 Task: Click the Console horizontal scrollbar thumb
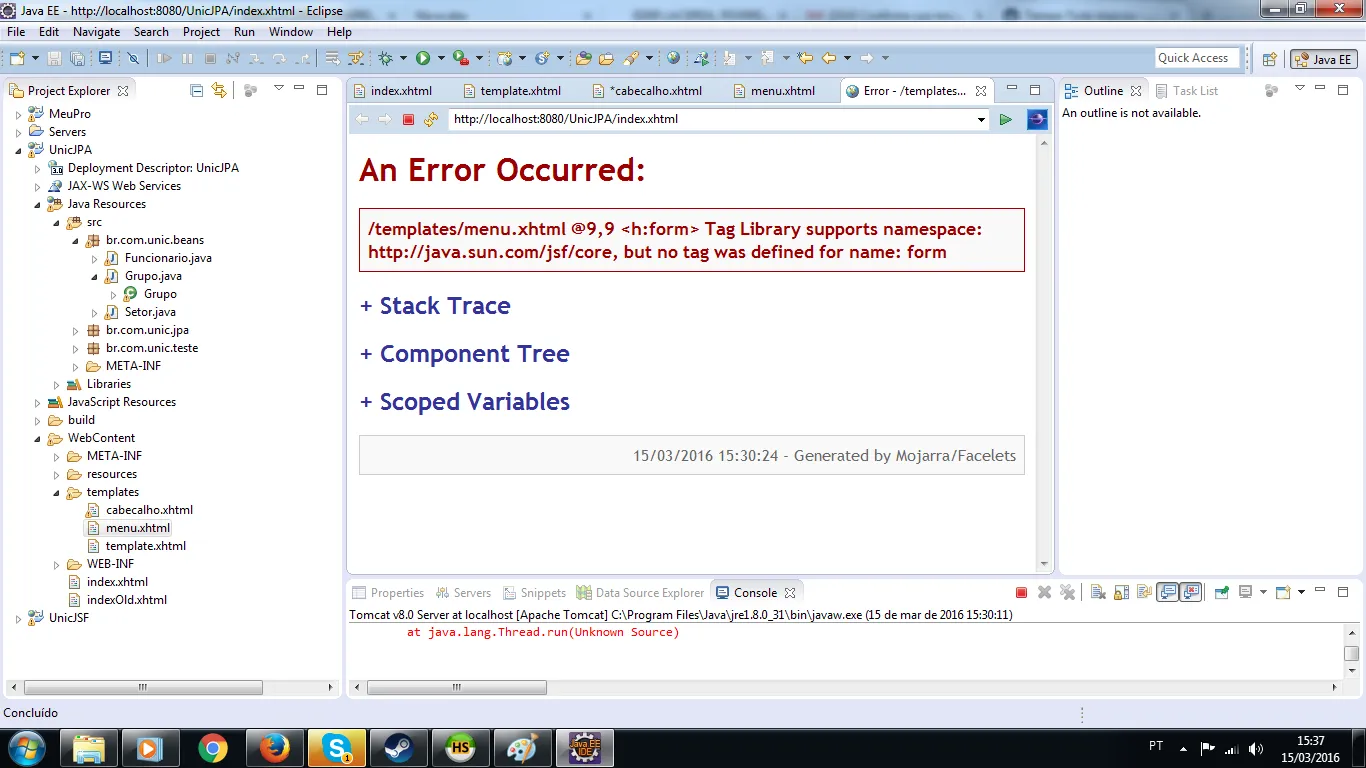click(x=457, y=688)
